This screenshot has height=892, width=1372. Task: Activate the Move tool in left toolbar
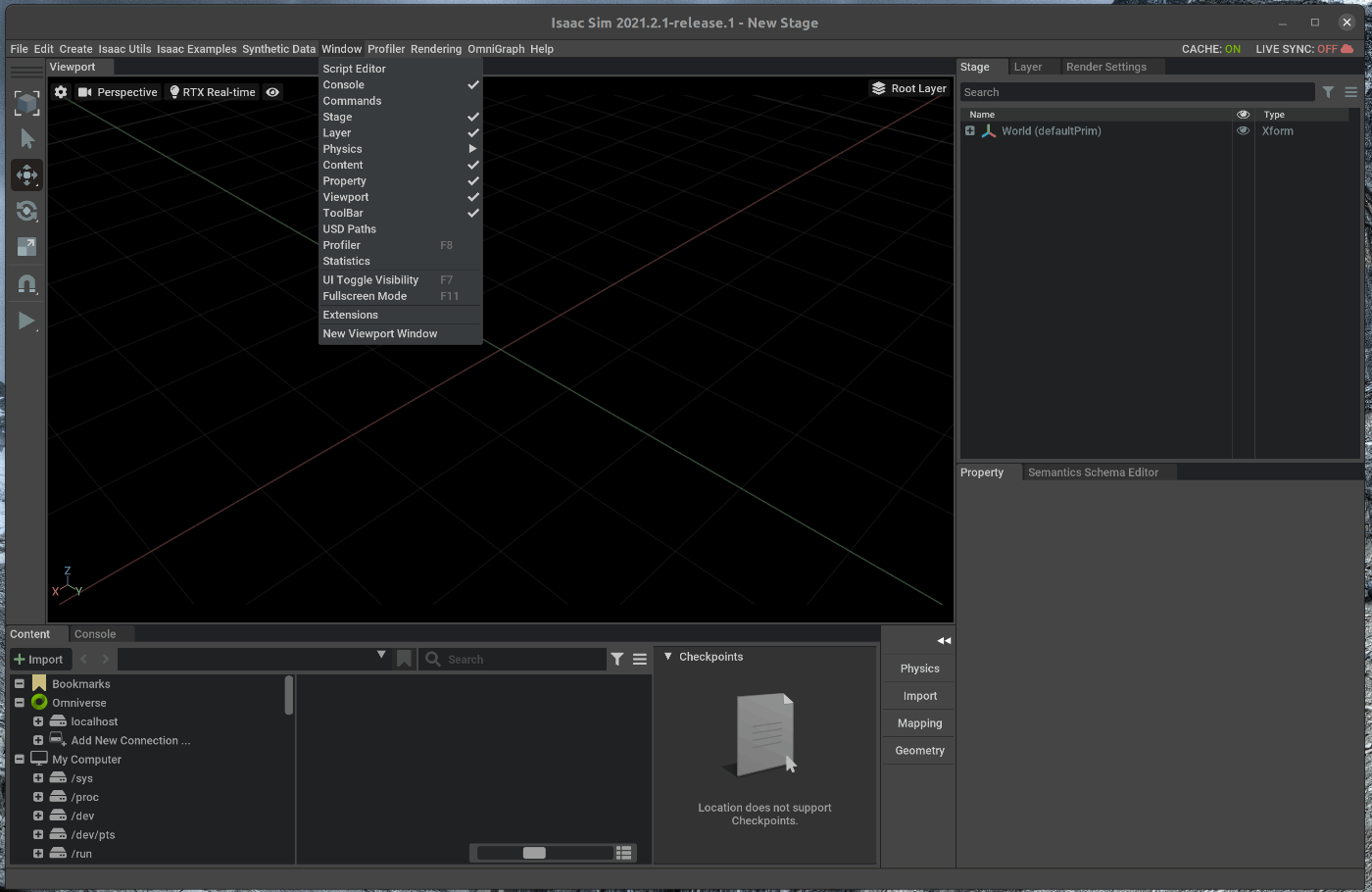[x=26, y=175]
